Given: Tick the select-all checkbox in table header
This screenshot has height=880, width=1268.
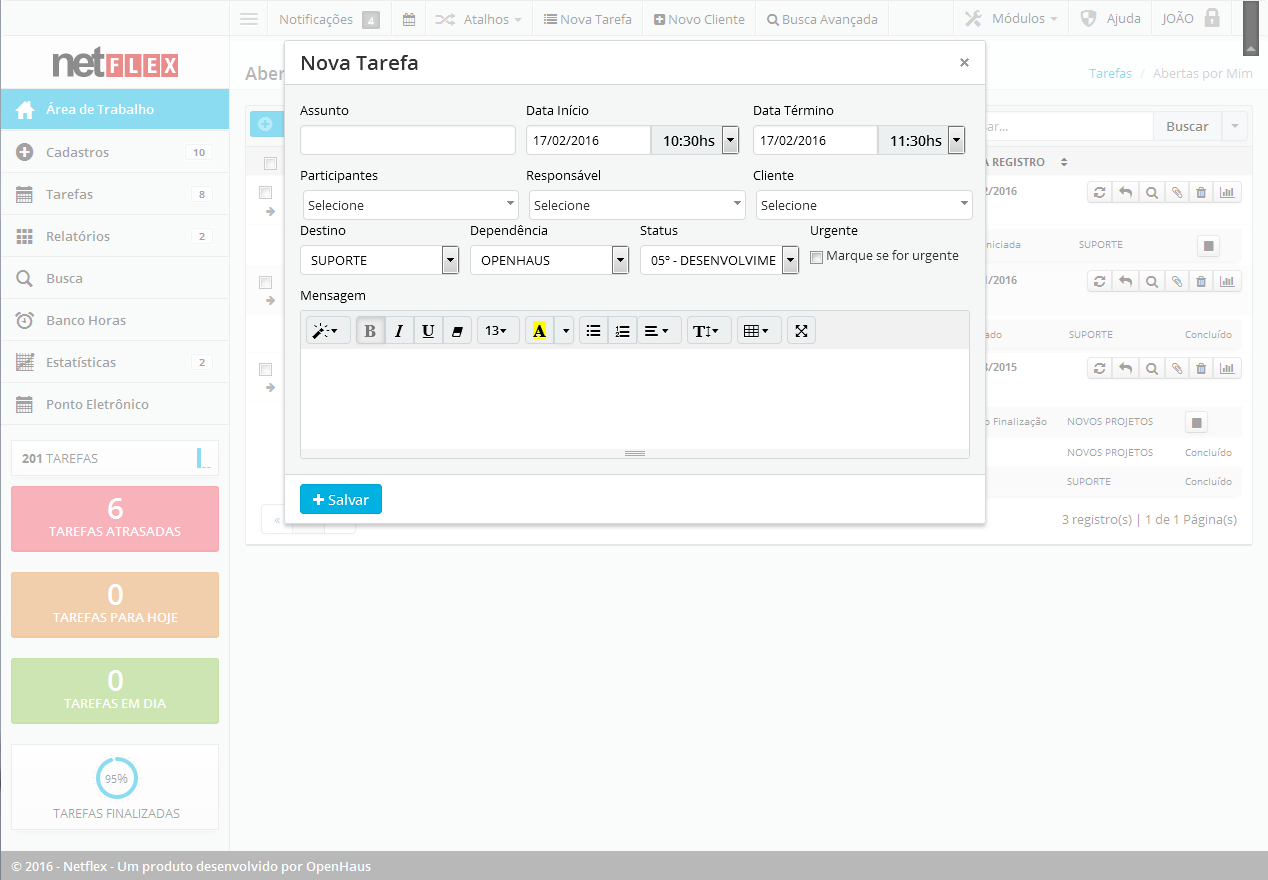Looking at the screenshot, I should point(270,163).
